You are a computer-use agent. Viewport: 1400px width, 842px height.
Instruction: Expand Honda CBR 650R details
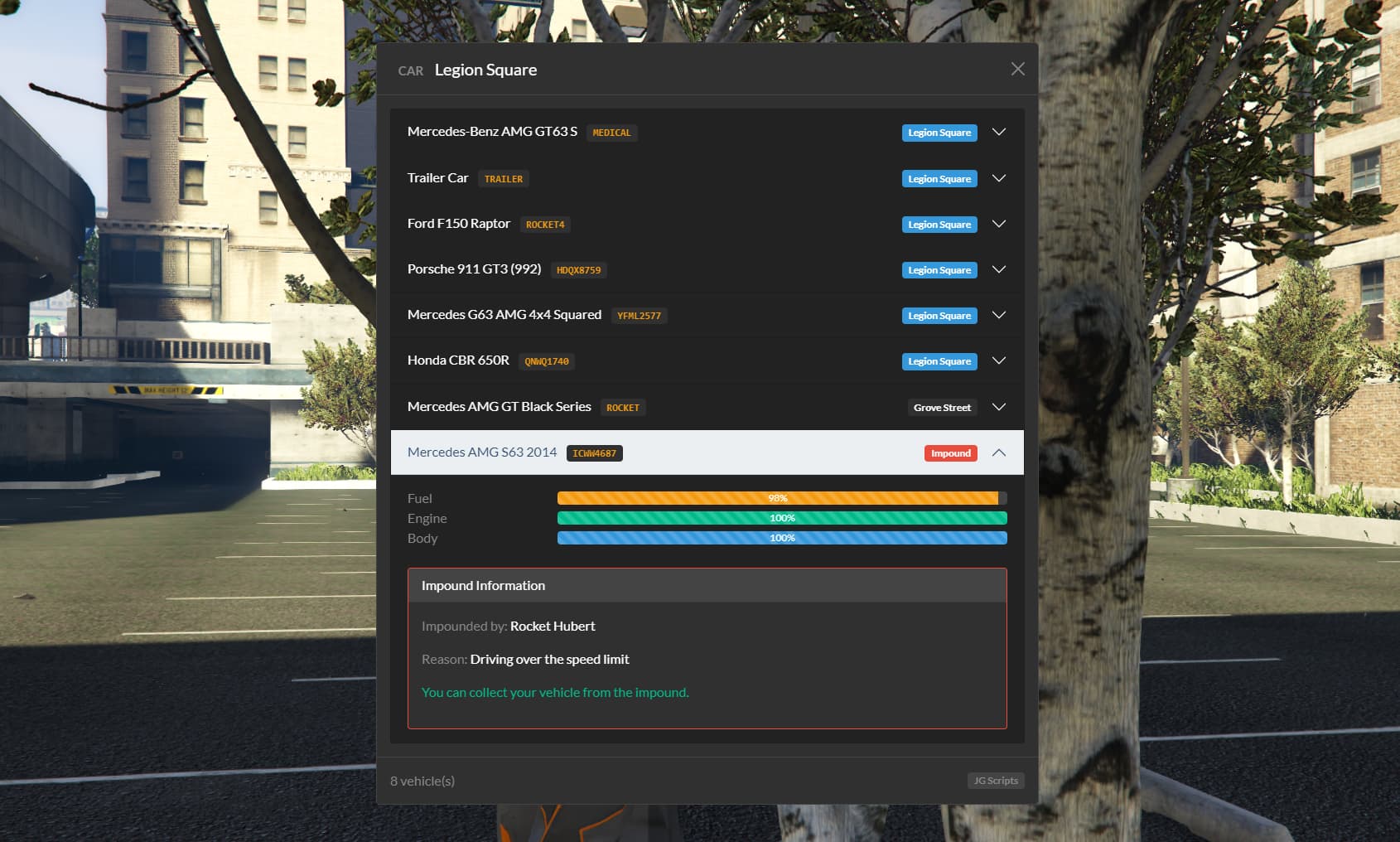click(999, 361)
